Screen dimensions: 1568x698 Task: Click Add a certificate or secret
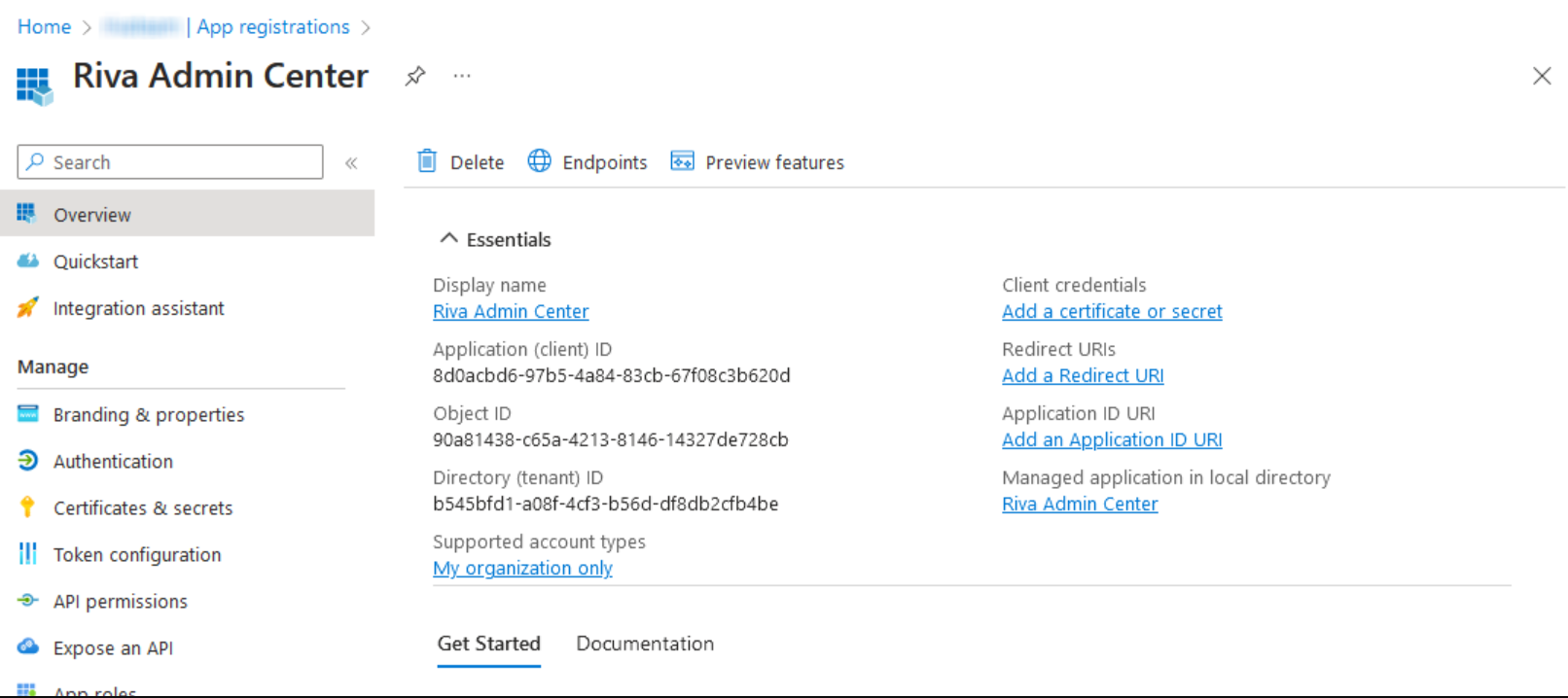tap(1112, 311)
